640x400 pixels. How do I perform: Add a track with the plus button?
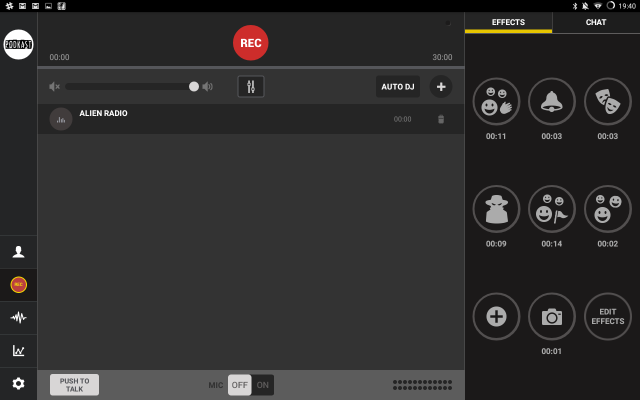coord(441,87)
